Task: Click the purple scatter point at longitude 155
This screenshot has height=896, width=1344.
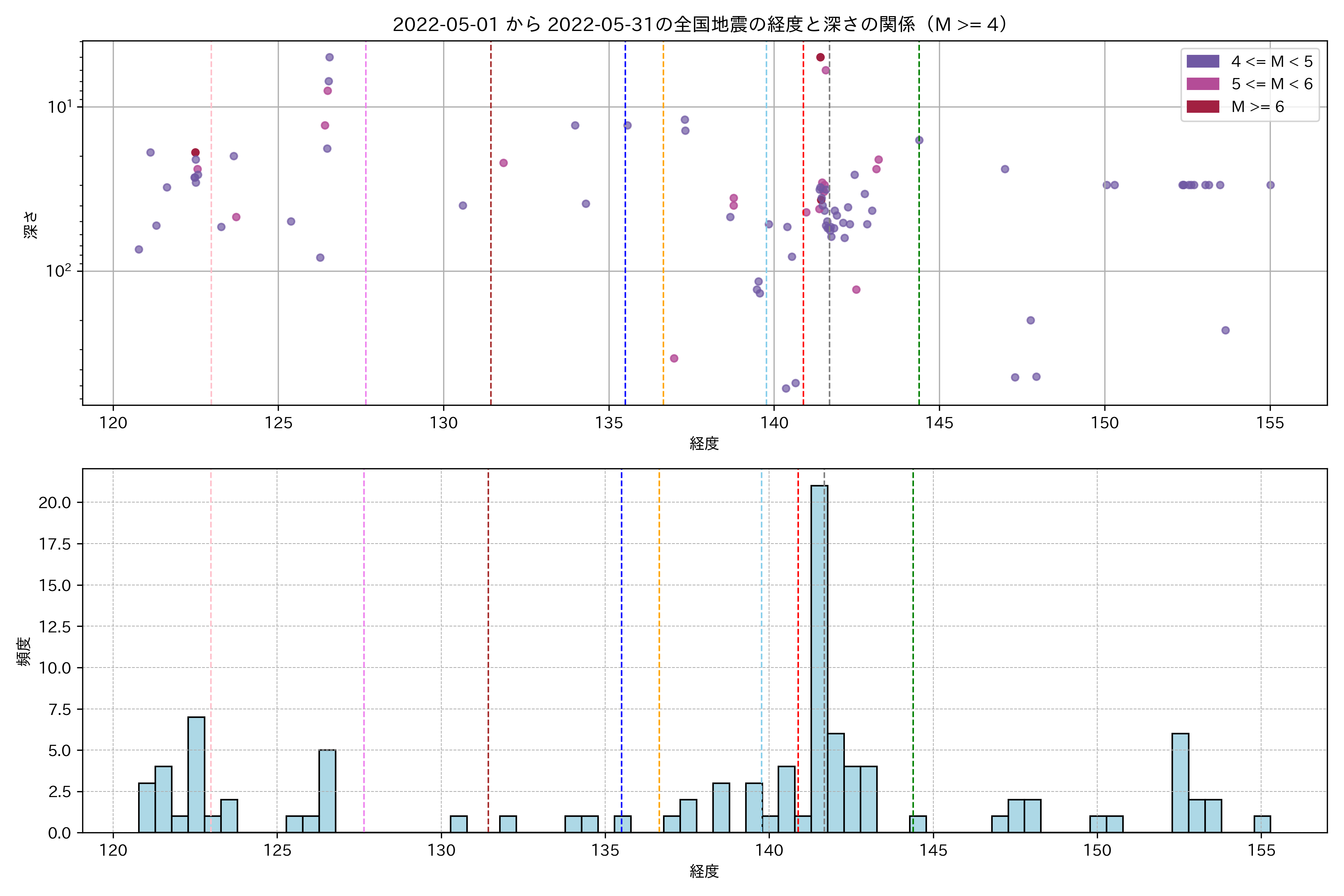Action: (1270, 185)
